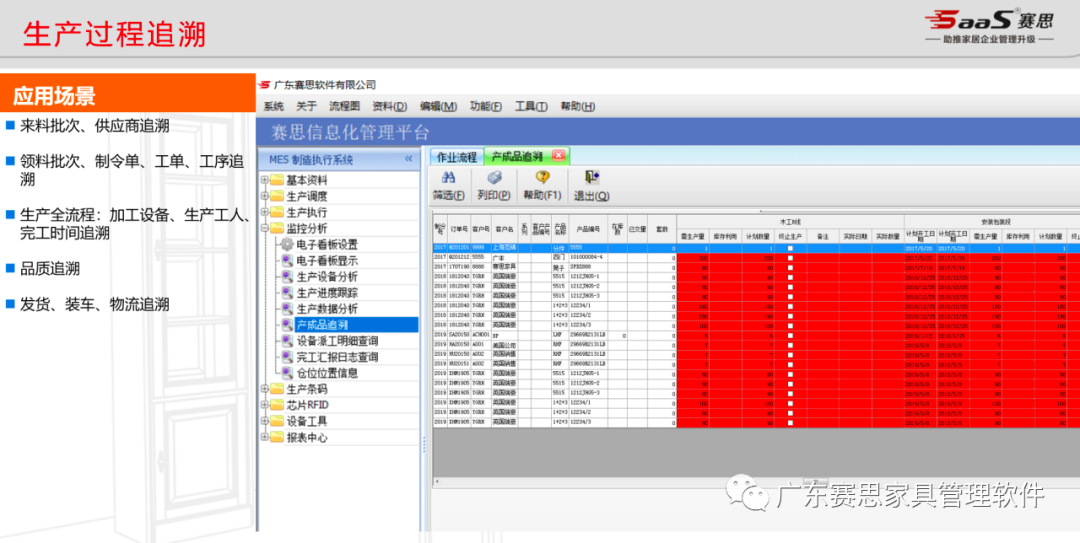Toggle 终止生产 checkbox in the selected 分件 5555 row
The width and height of the screenshot is (1080, 543).
tap(790, 248)
